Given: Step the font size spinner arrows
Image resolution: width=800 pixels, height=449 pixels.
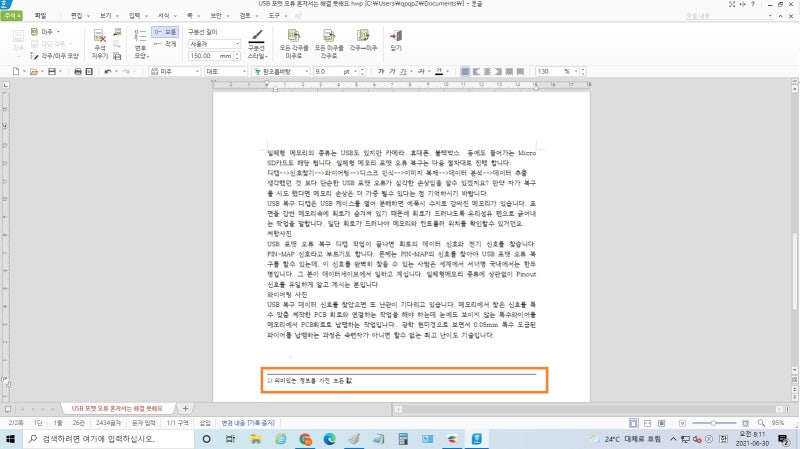Looking at the screenshot, I should pos(363,71).
